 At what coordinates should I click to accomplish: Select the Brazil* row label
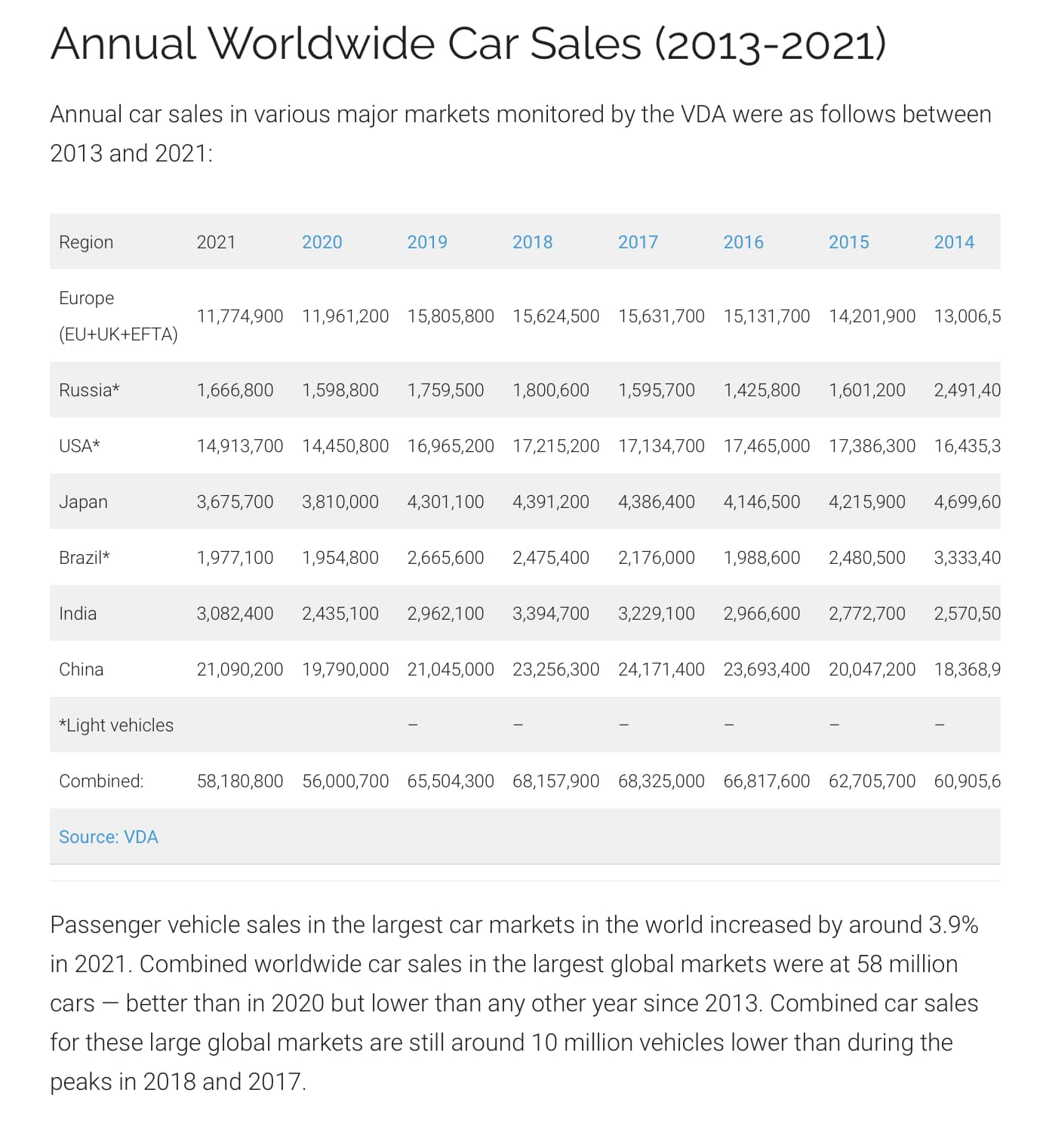pyautogui.click(x=85, y=558)
